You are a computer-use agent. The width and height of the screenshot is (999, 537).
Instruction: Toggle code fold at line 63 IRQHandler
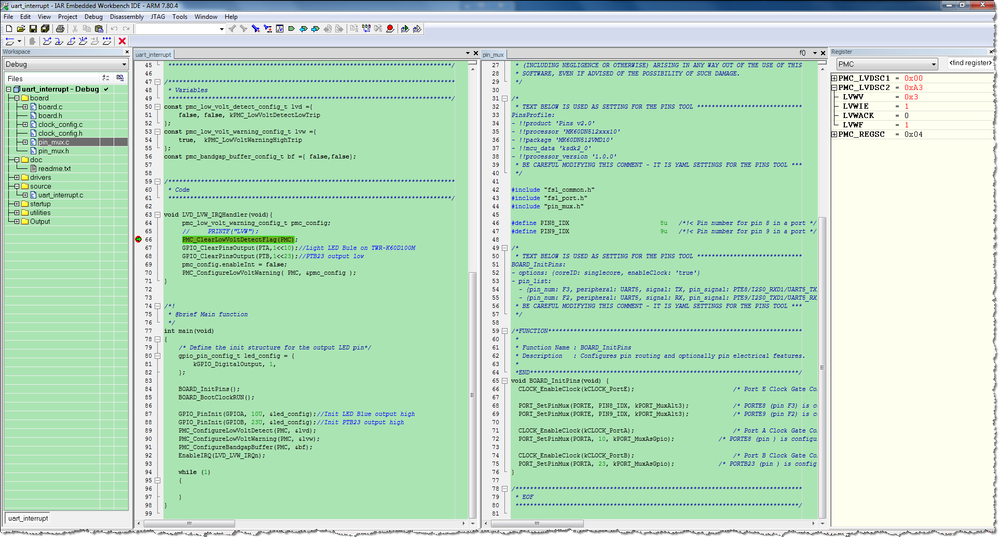click(157, 215)
